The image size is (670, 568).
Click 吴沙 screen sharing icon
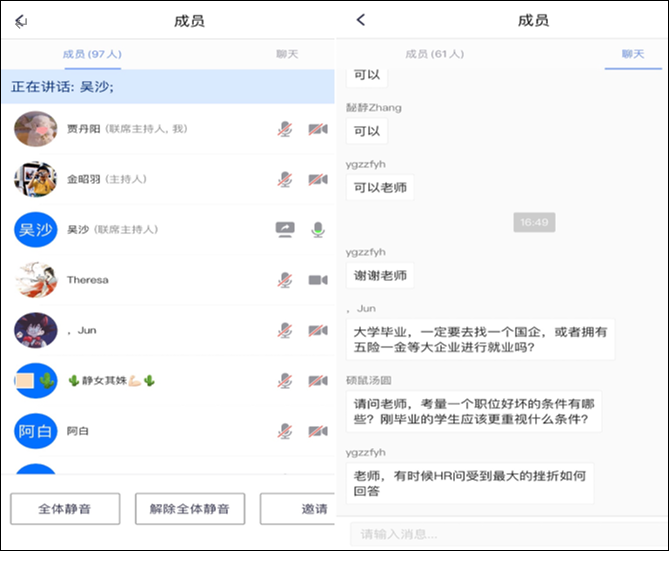pos(285,229)
